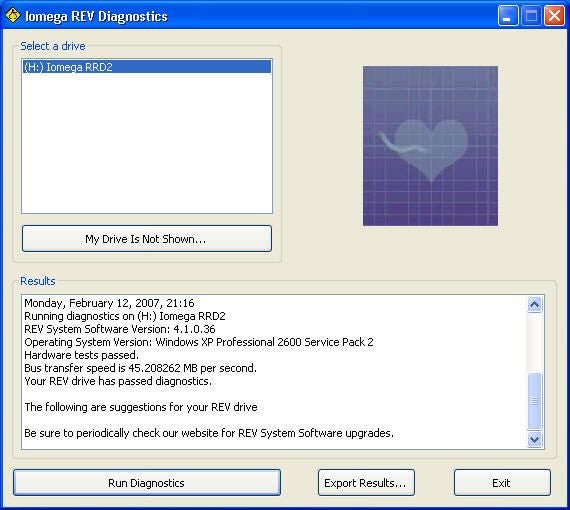The height and width of the screenshot is (510, 570).
Task: Minimize the Iomega REV Diagnostics window
Action: click(x=508, y=16)
